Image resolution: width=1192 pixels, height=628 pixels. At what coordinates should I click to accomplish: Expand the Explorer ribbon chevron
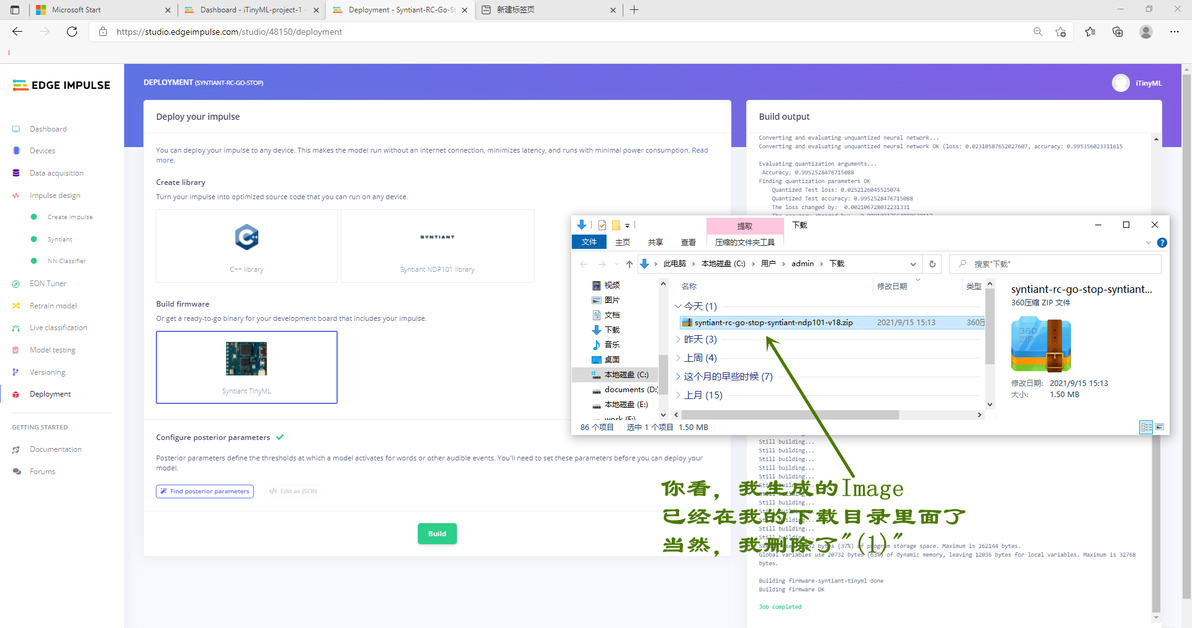coord(1148,243)
